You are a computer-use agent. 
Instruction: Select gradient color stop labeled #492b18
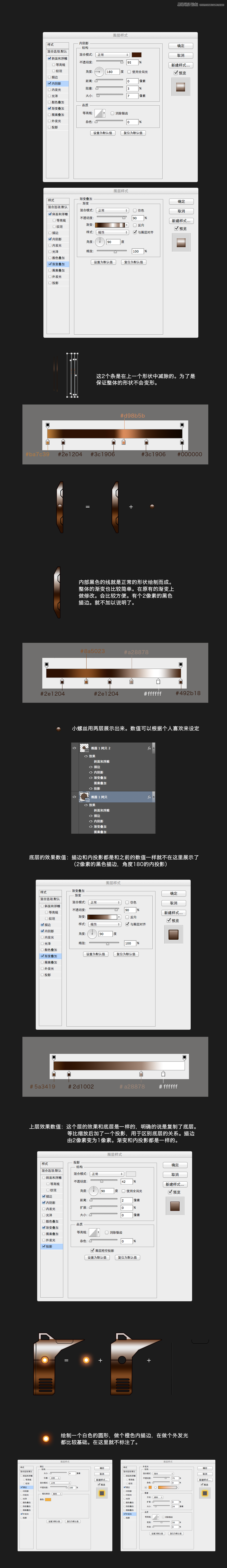181,681
